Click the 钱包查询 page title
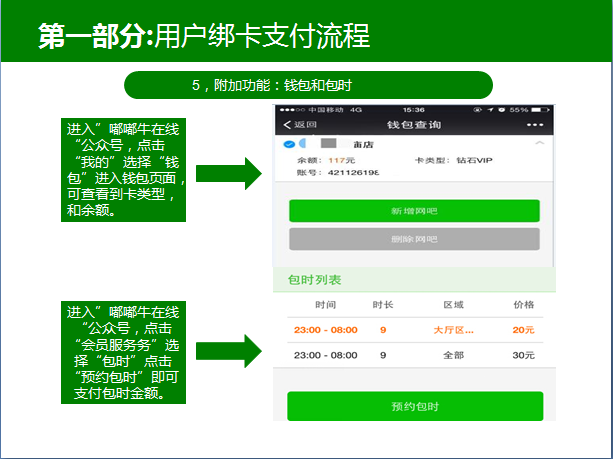The height and width of the screenshot is (459, 613). coord(414,125)
